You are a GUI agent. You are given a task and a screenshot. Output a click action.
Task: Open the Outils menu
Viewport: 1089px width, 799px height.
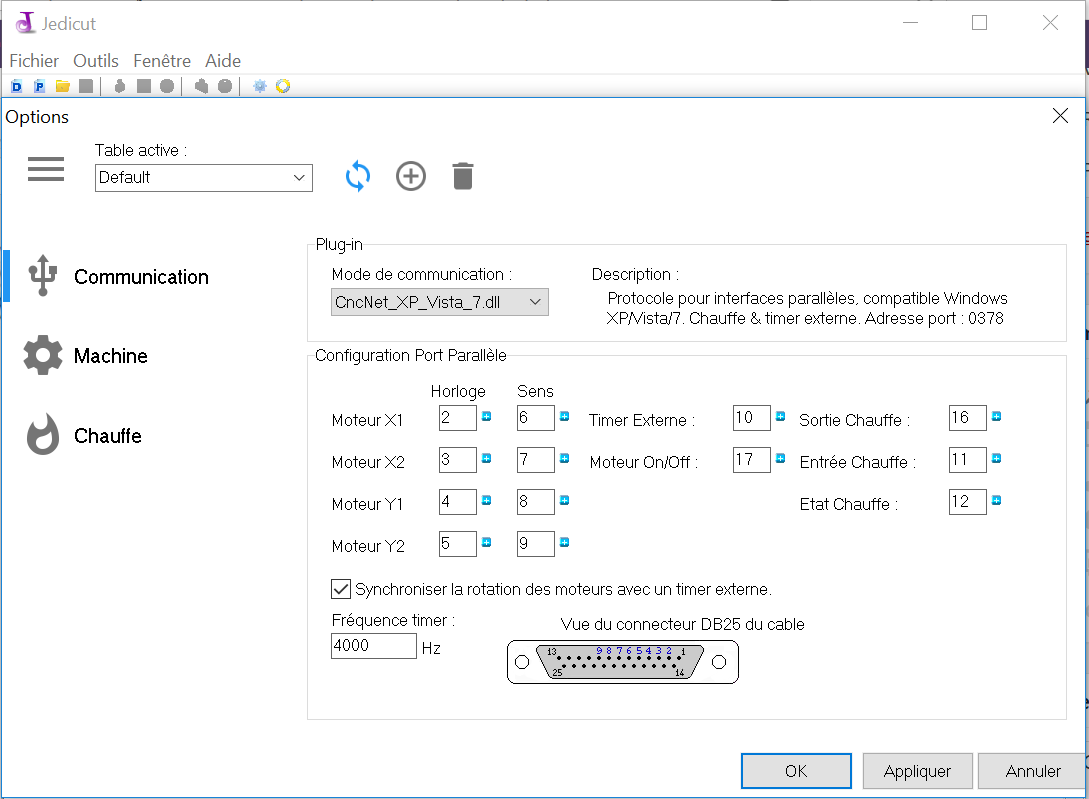tap(96, 61)
